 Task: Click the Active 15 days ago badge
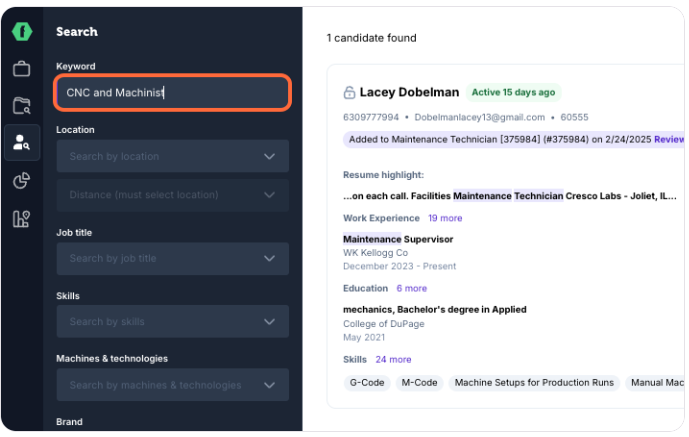click(x=513, y=93)
